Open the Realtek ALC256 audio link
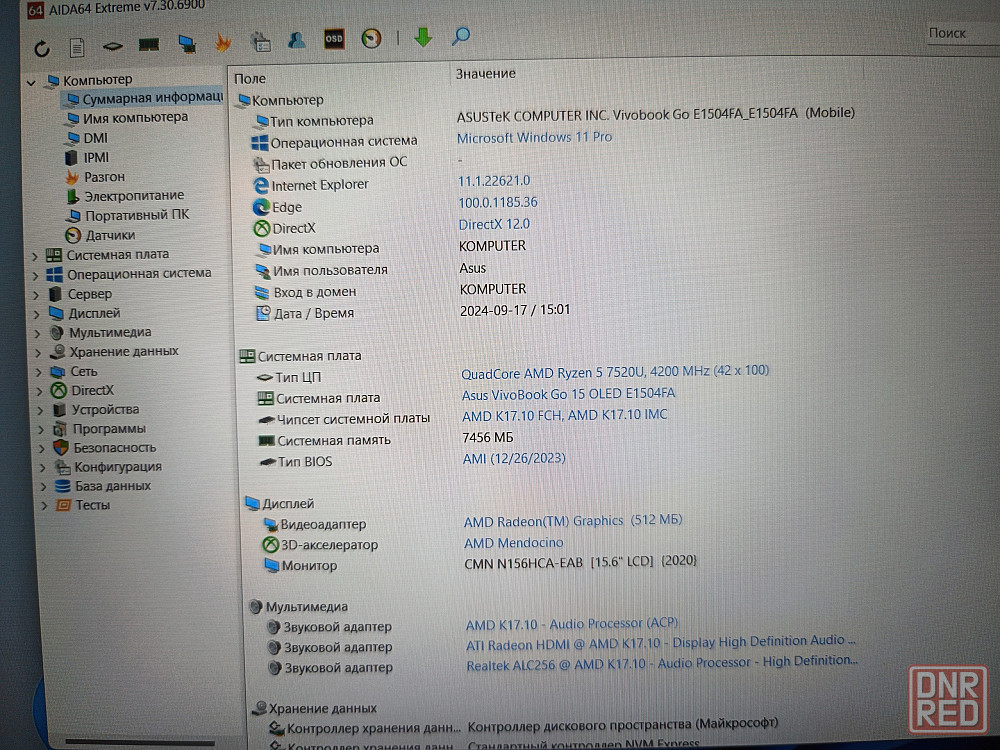1000x750 pixels. [x=661, y=664]
